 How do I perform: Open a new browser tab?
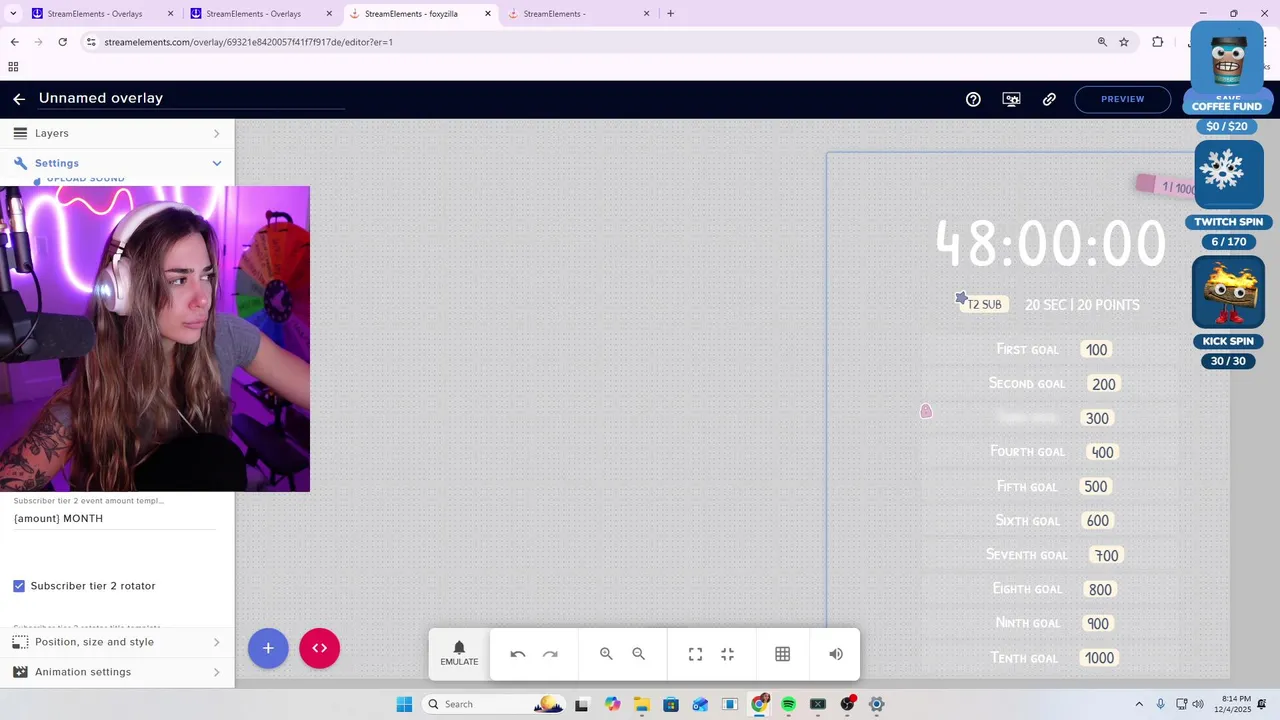670,14
